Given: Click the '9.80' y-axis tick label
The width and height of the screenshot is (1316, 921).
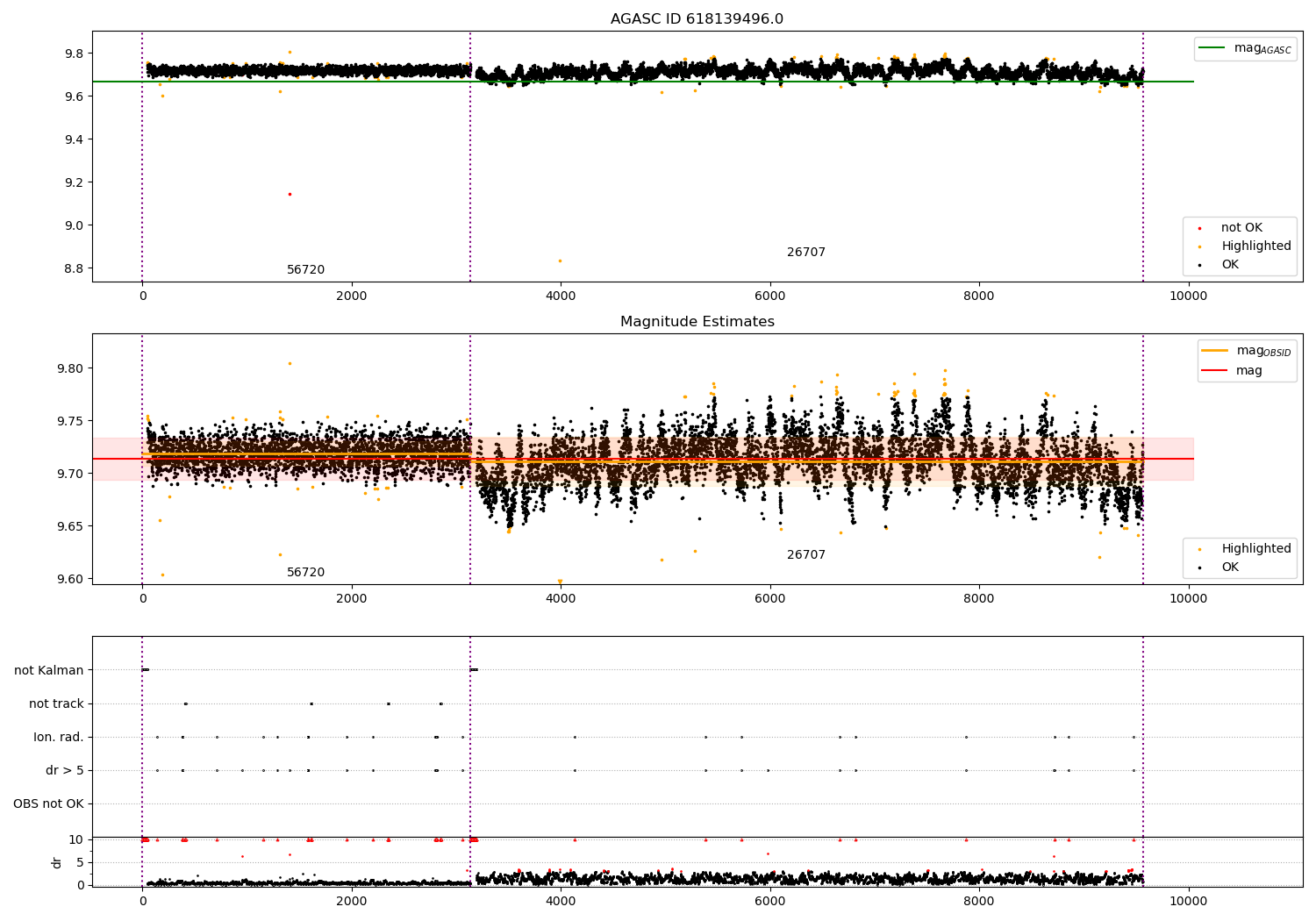Looking at the screenshot, I should click(71, 368).
